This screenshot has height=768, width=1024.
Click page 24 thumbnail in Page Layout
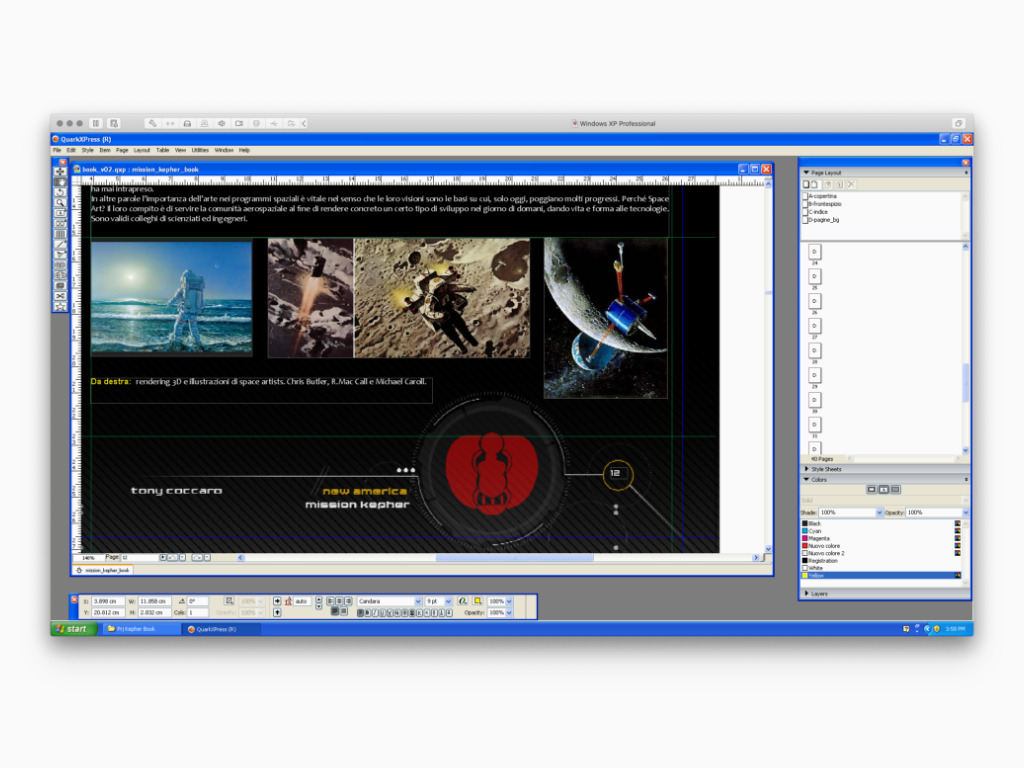pos(814,252)
